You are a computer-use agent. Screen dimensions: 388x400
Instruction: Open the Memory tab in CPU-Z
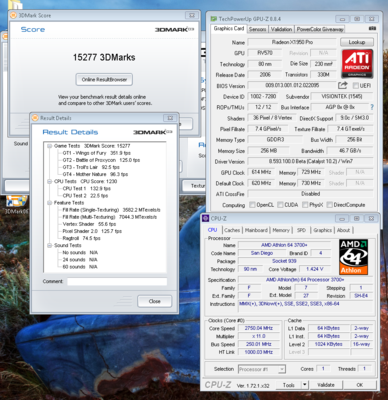click(x=281, y=230)
